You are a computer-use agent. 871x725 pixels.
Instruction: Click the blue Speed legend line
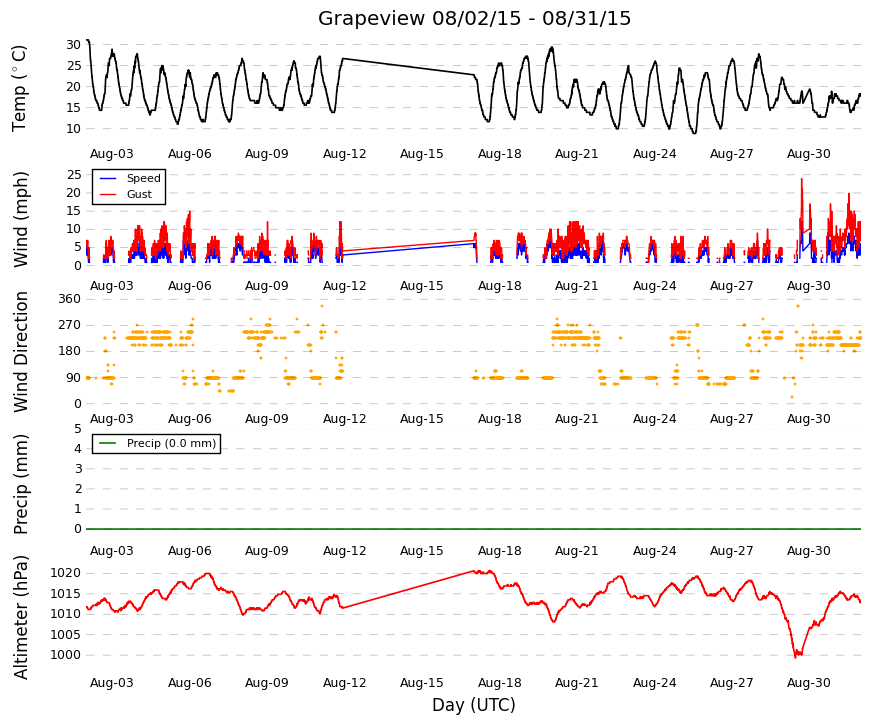click(x=108, y=178)
